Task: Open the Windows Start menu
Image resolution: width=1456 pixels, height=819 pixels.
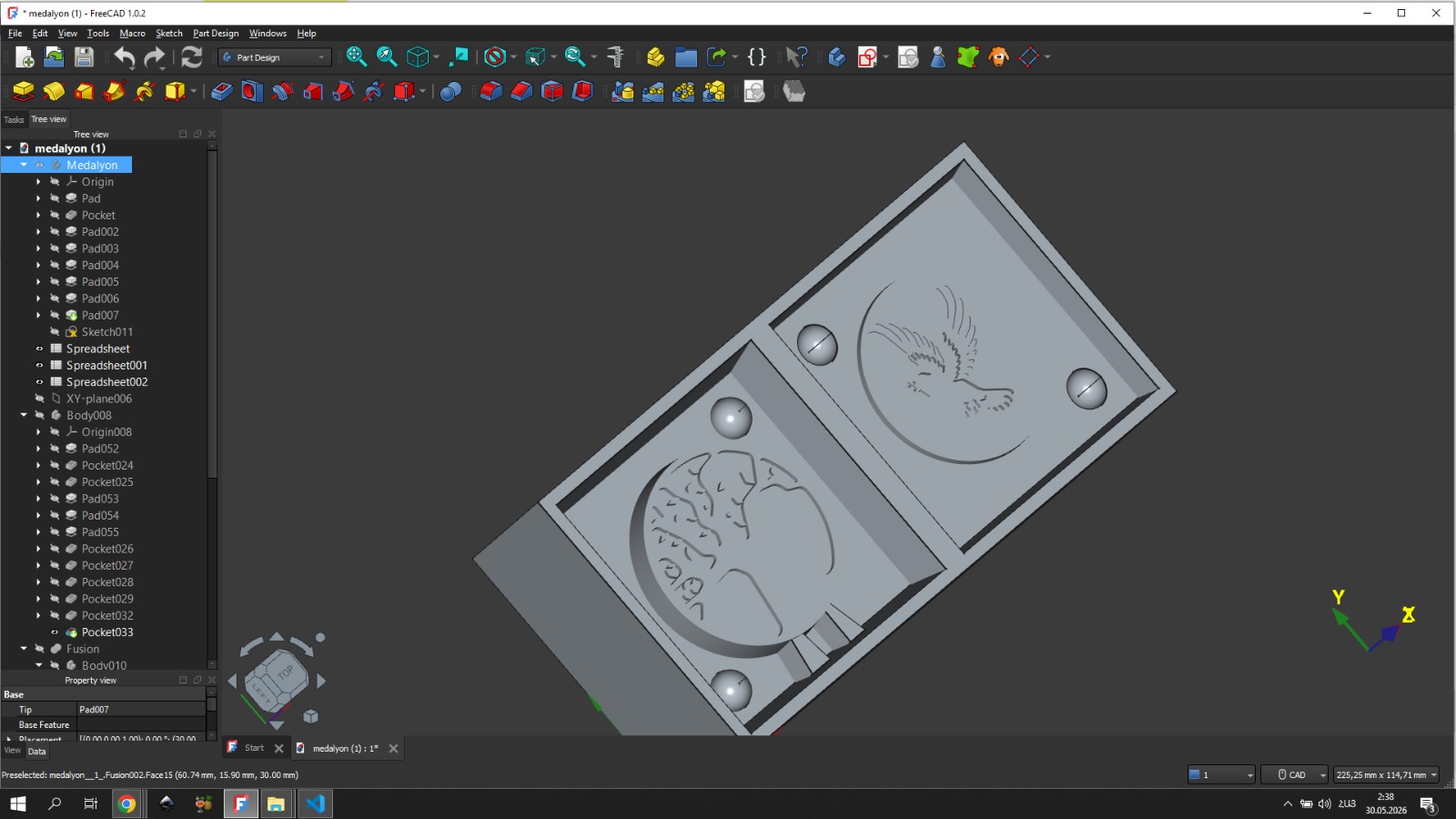Action: [x=18, y=804]
